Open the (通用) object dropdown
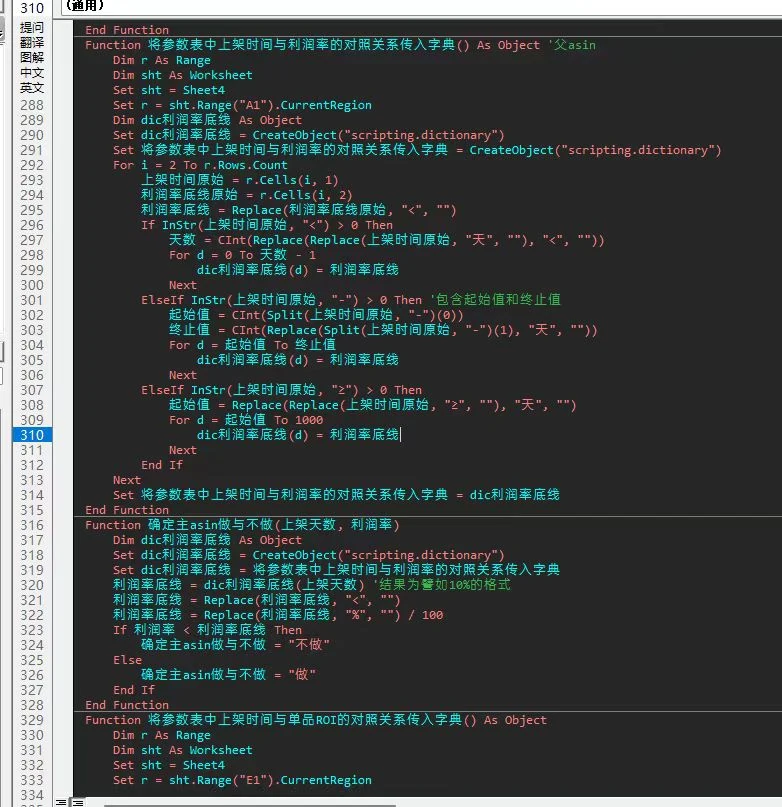782x807 pixels. tap(421, 6)
